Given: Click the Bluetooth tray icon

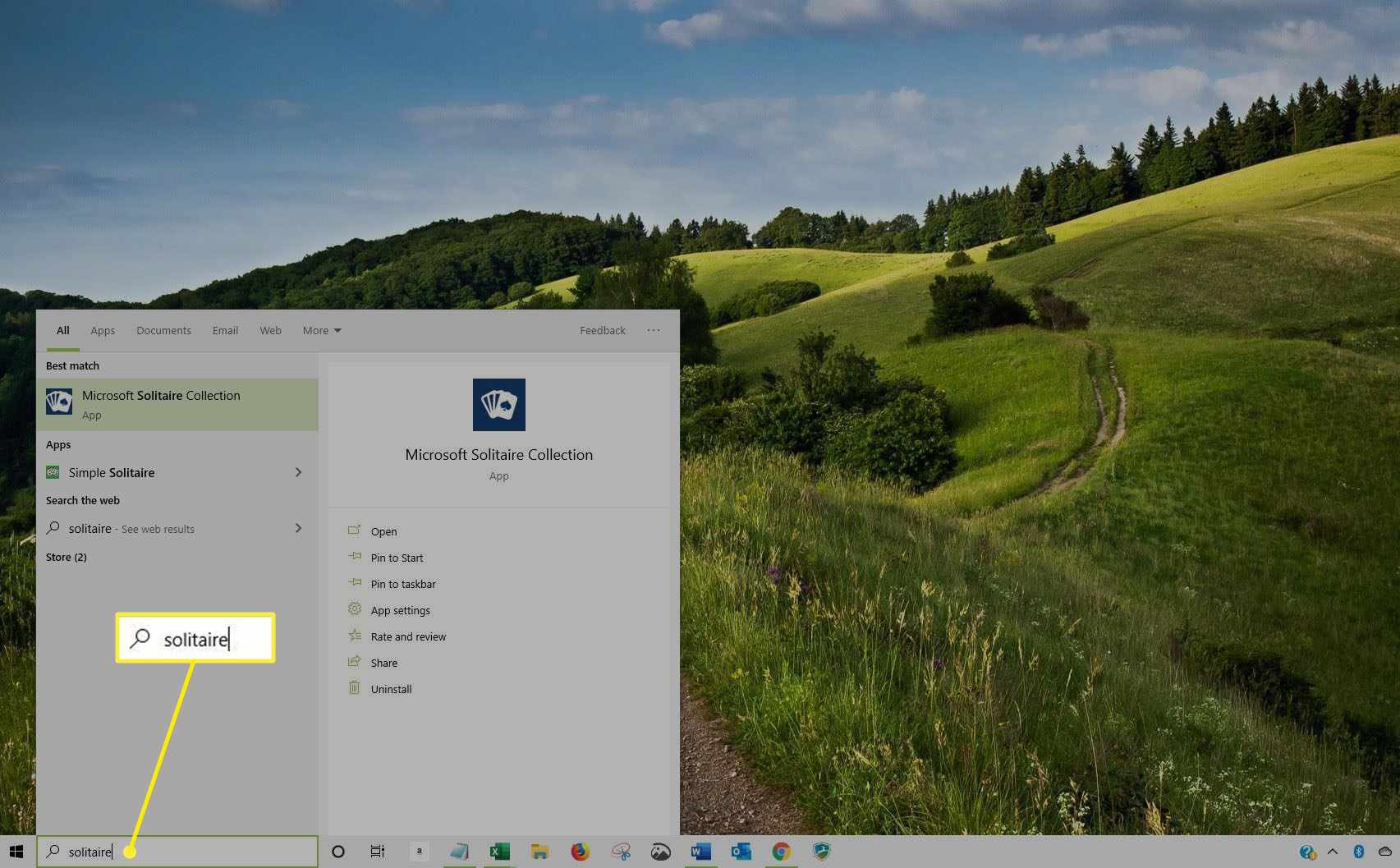Looking at the screenshot, I should coord(1358,852).
